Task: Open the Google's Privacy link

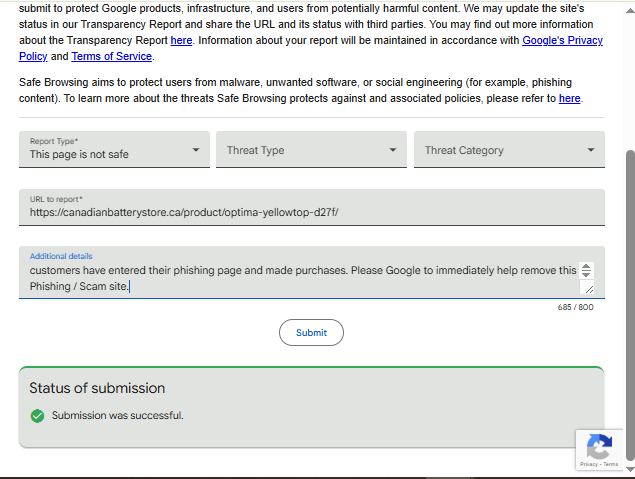Action: pos(562,40)
